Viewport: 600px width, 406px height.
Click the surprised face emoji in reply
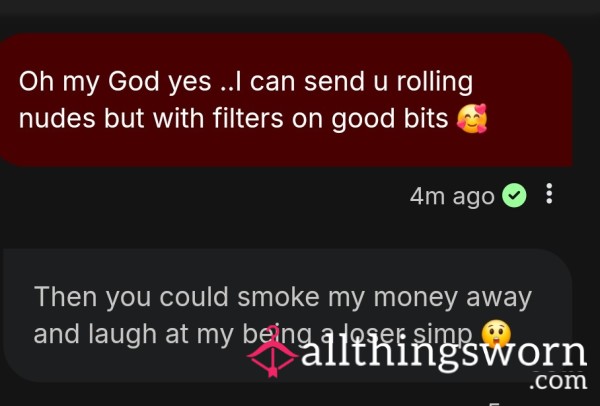tap(496, 333)
